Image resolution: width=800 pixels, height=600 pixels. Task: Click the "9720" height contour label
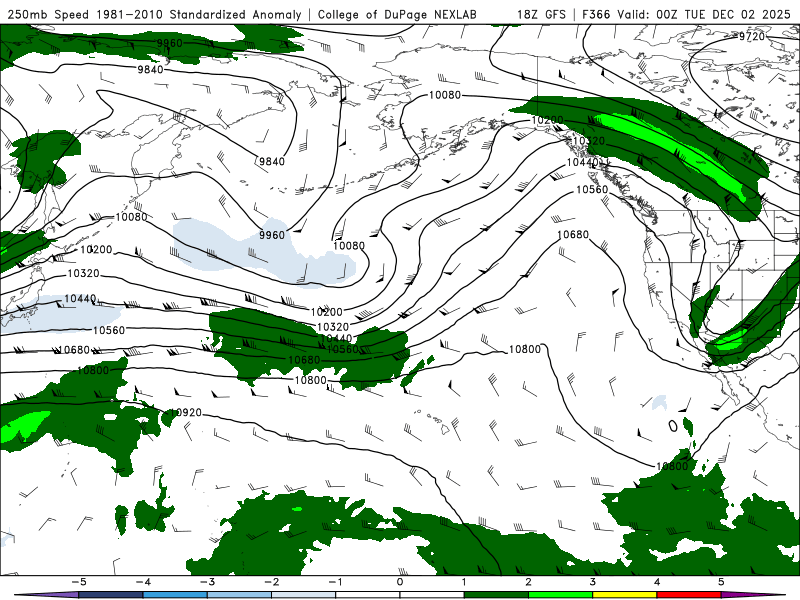pyautogui.click(x=752, y=36)
